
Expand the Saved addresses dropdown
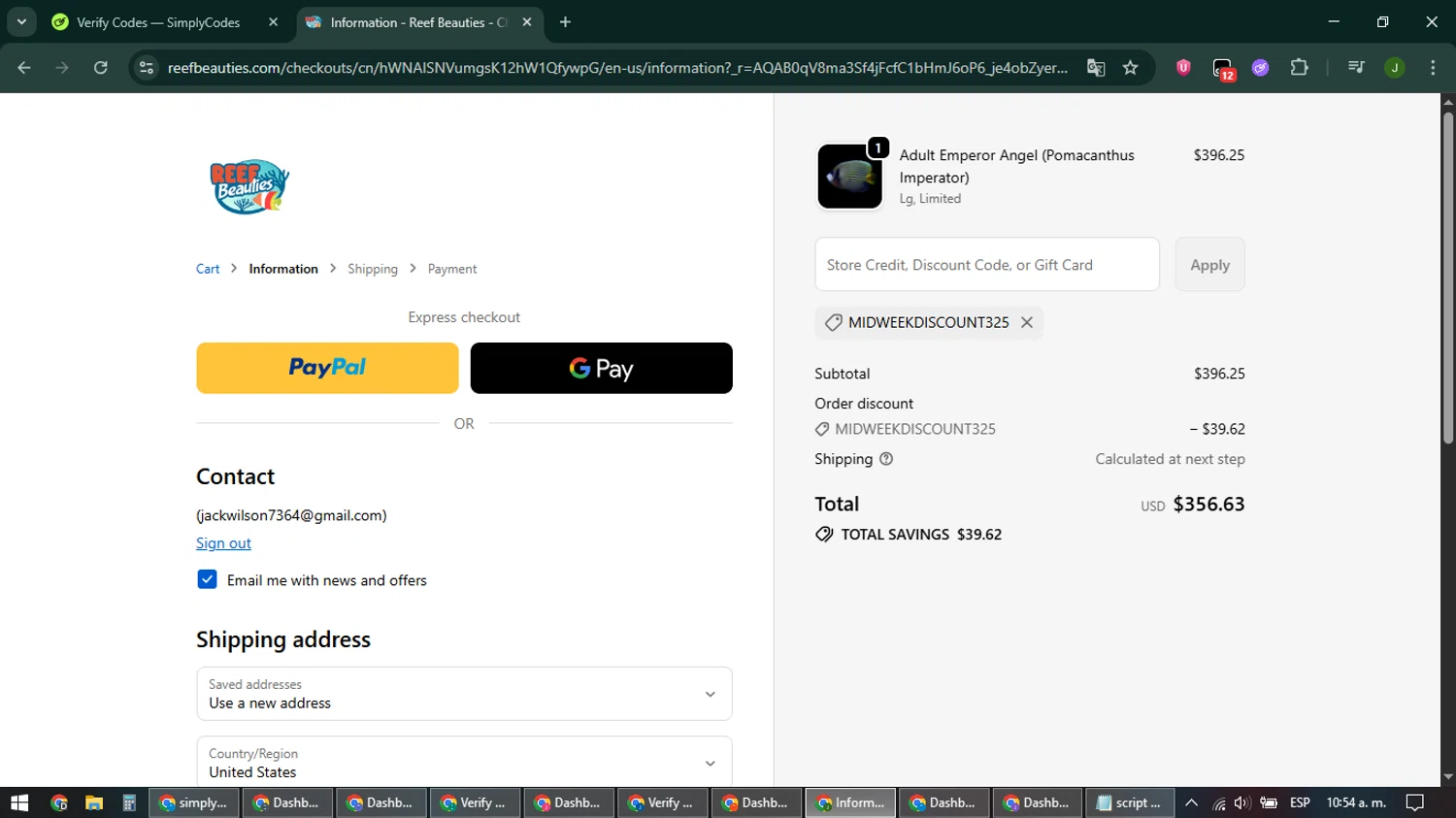tap(464, 694)
